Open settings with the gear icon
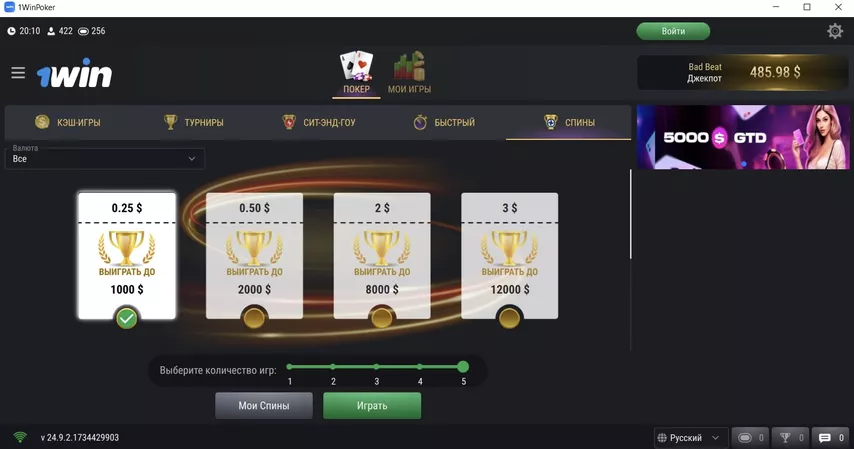 click(x=835, y=31)
